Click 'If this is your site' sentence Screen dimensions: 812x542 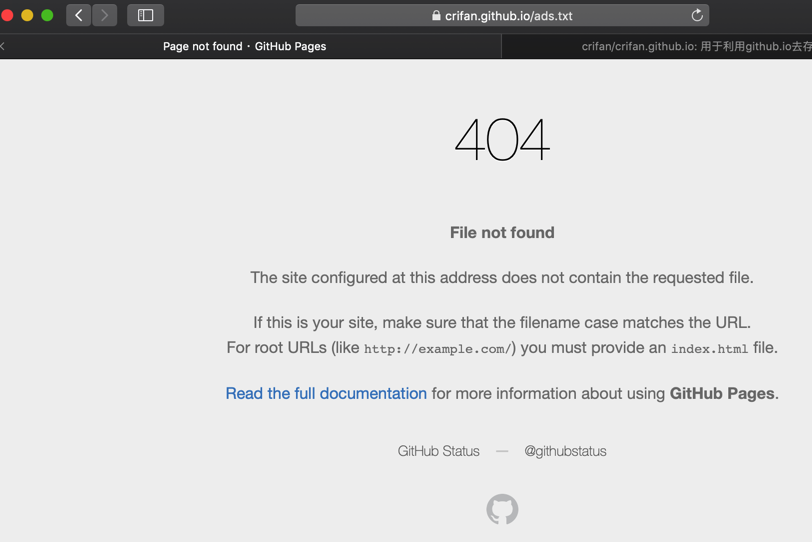coord(502,323)
